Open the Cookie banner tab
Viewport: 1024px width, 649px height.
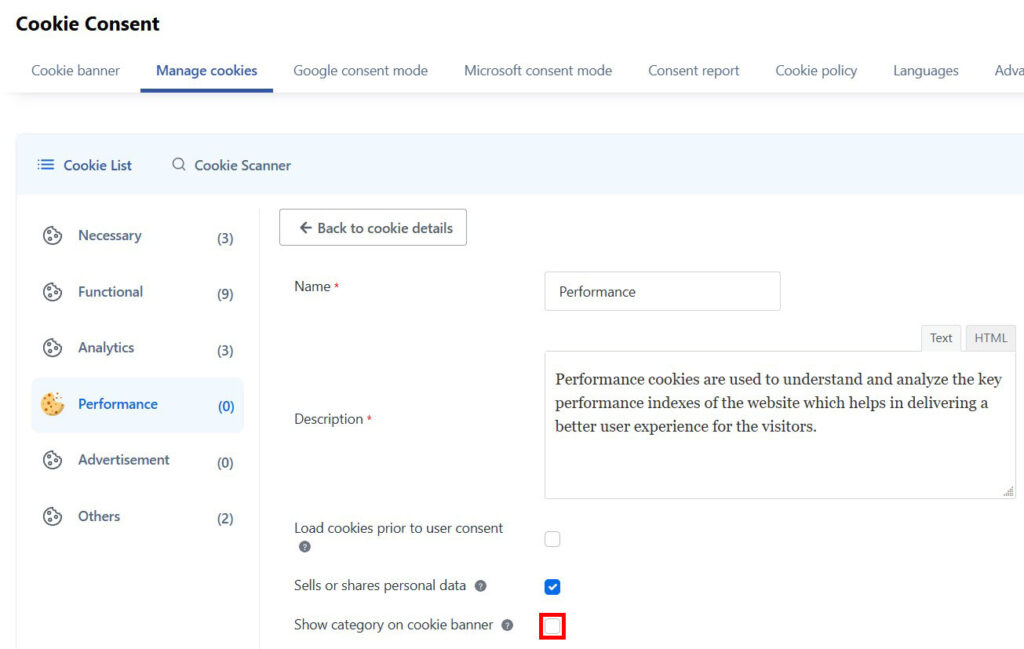(x=75, y=71)
